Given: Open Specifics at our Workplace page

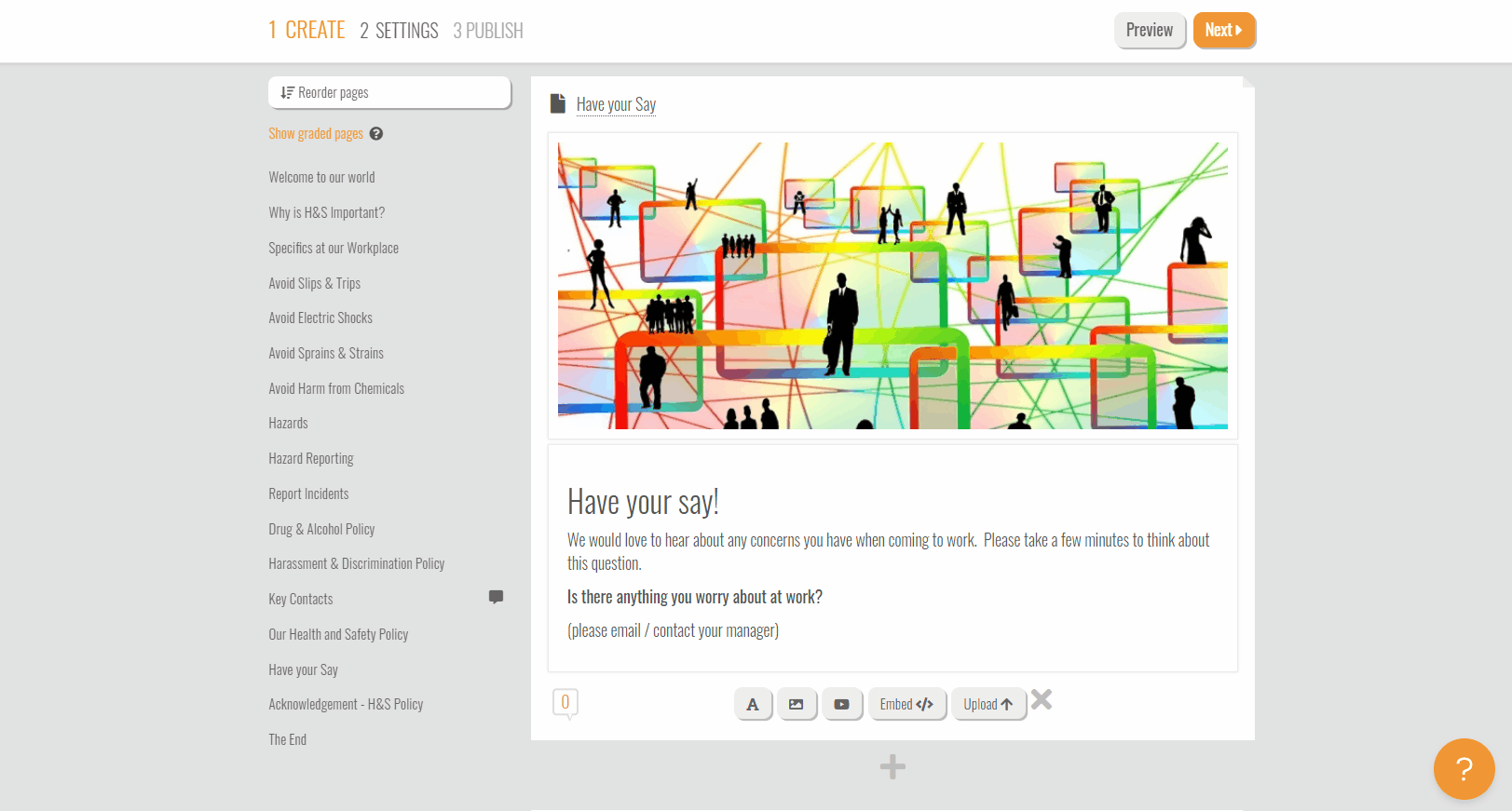Looking at the screenshot, I should 334,249.
